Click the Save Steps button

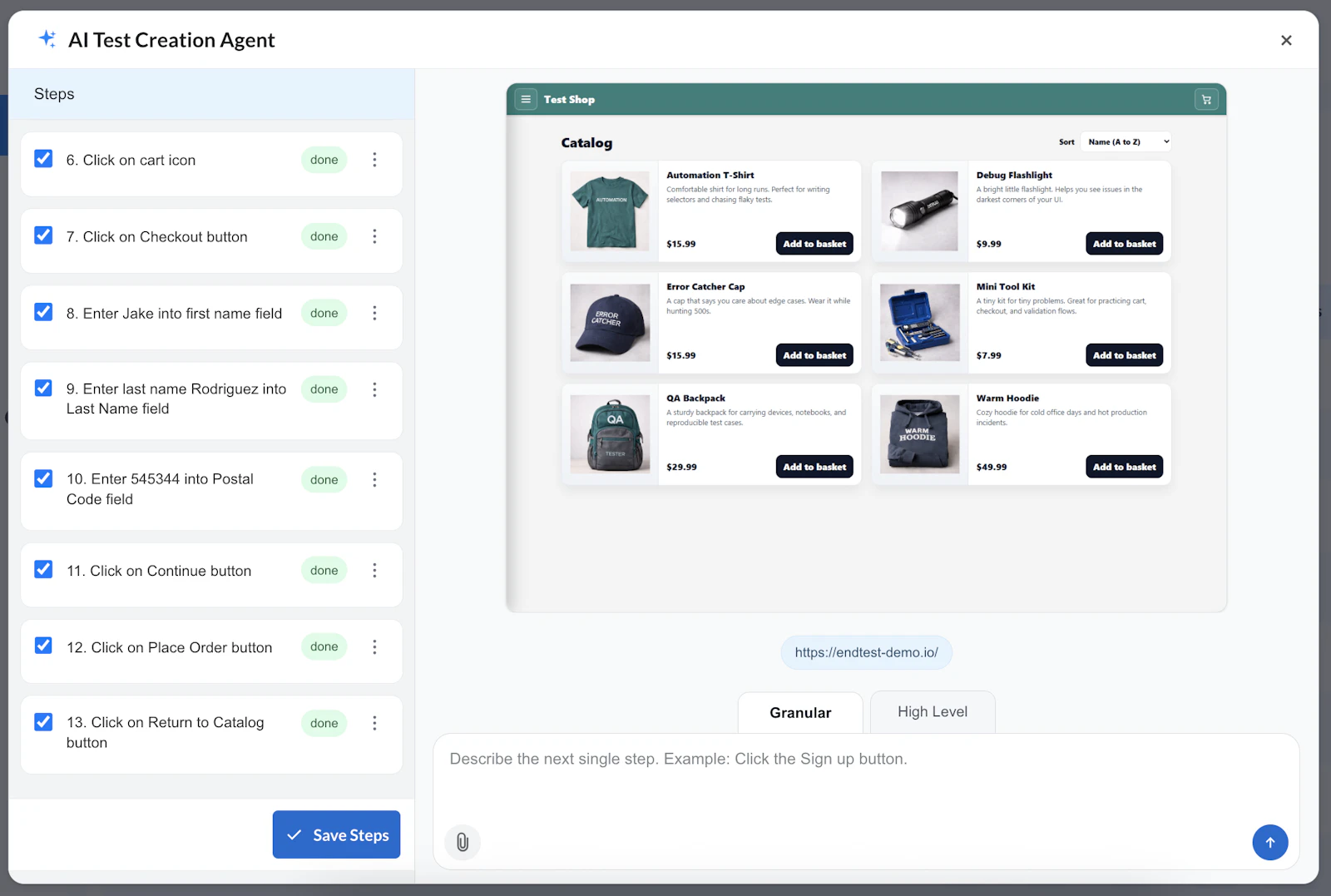(336, 834)
